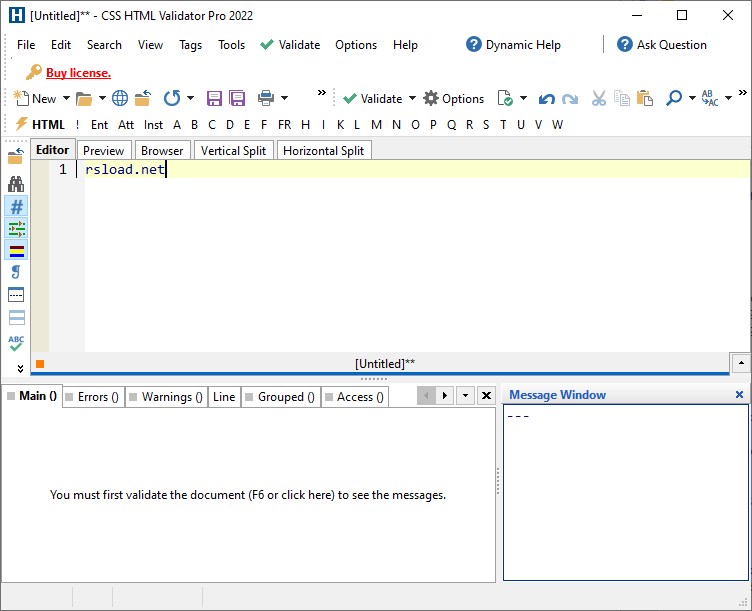Click the Save floppy disk icon

coord(214,98)
